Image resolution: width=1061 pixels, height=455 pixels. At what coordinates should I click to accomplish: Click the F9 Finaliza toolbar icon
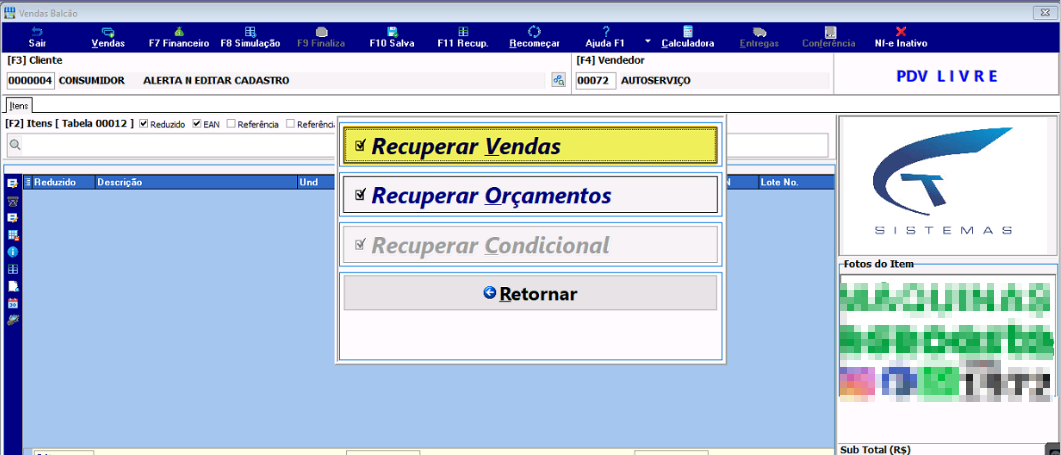click(x=321, y=32)
